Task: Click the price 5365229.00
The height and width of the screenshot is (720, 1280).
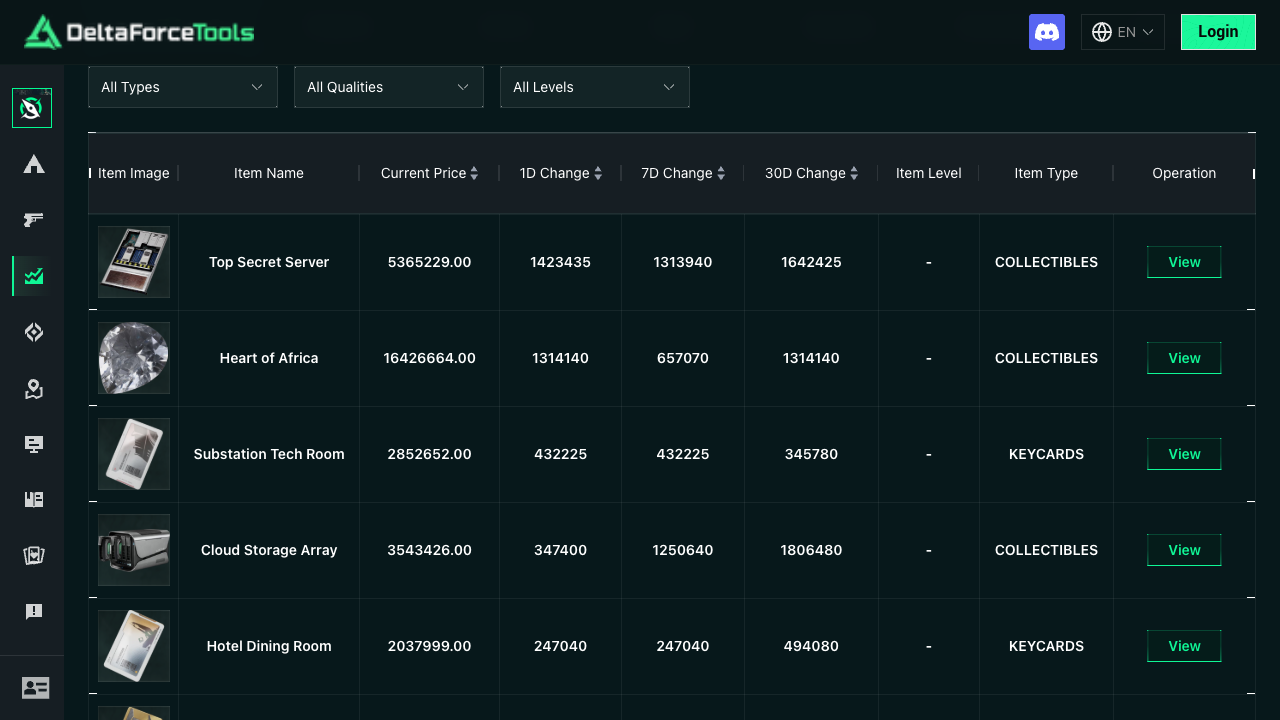Action: pos(429,262)
